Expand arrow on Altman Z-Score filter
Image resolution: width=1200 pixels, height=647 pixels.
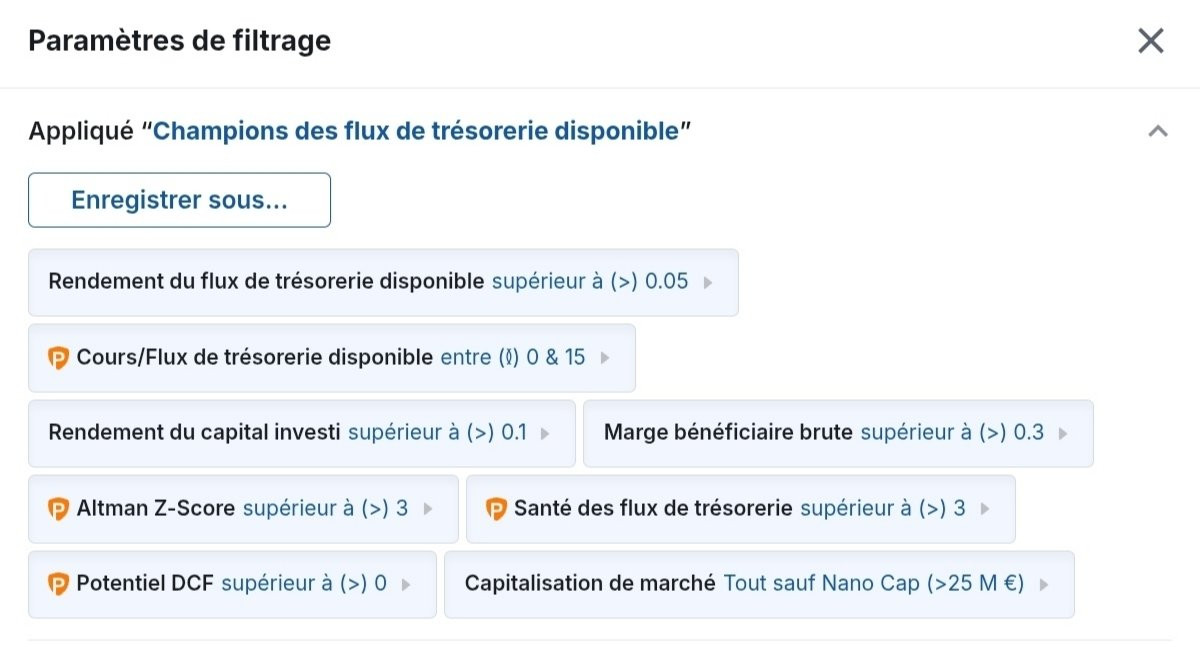click(428, 509)
